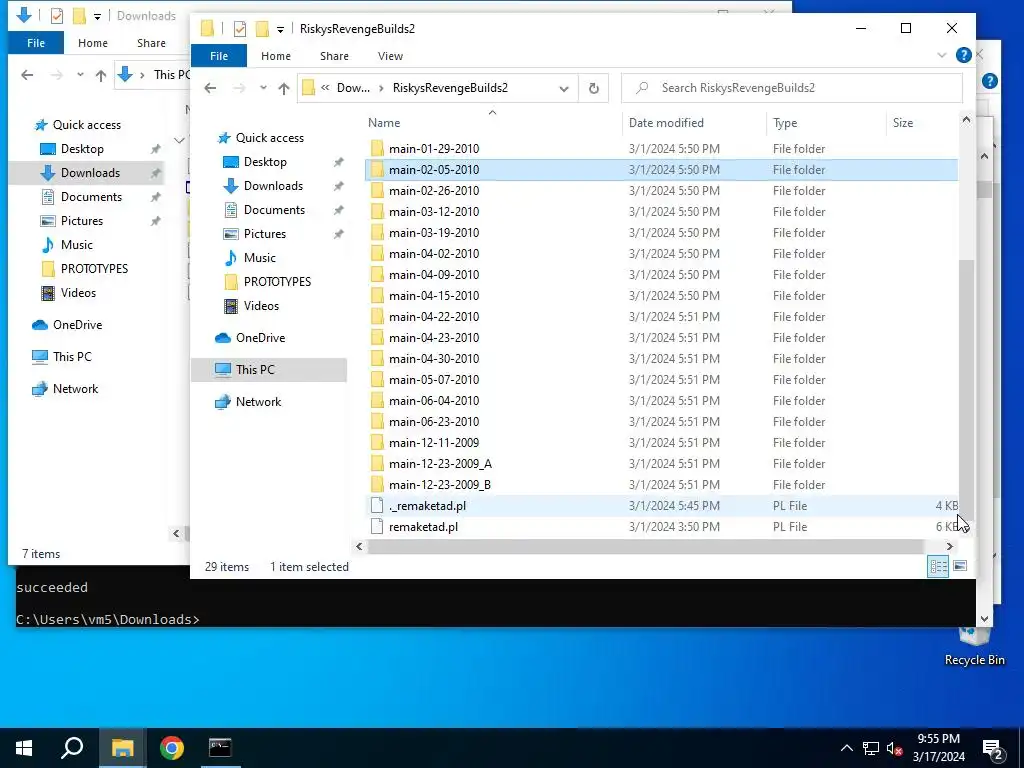The image size is (1024, 768).
Task: Sort by Name column header
Action: (x=492, y=123)
